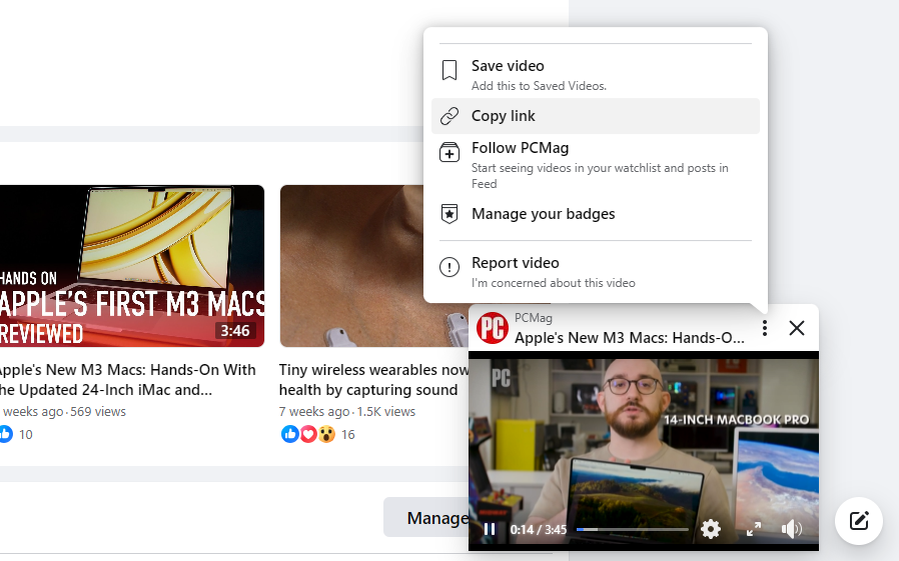Click the 7 weeks ago 1.5K views text
This screenshot has width=899, height=561.
point(347,412)
